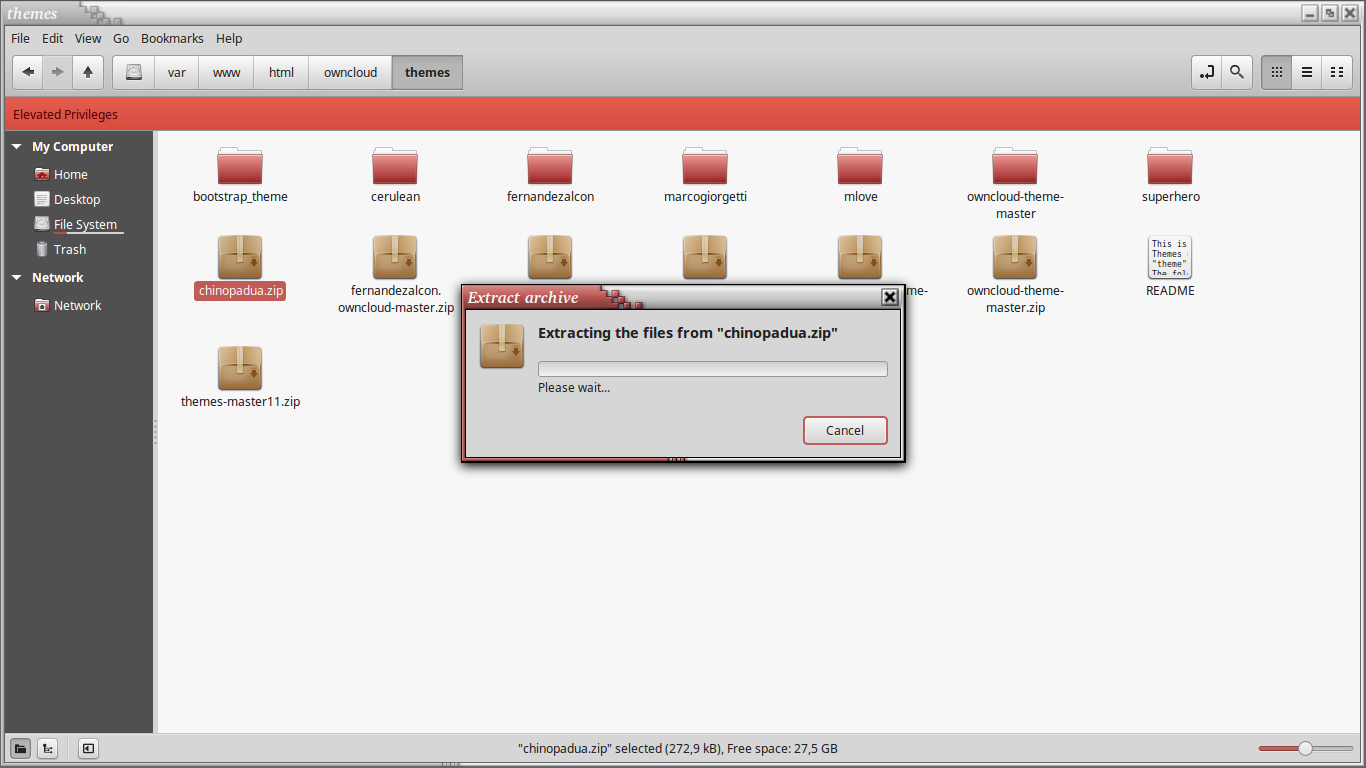Open Desktop in the sidebar
The height and width of the screenshot is (768, 1366).
tap(77, 199)
